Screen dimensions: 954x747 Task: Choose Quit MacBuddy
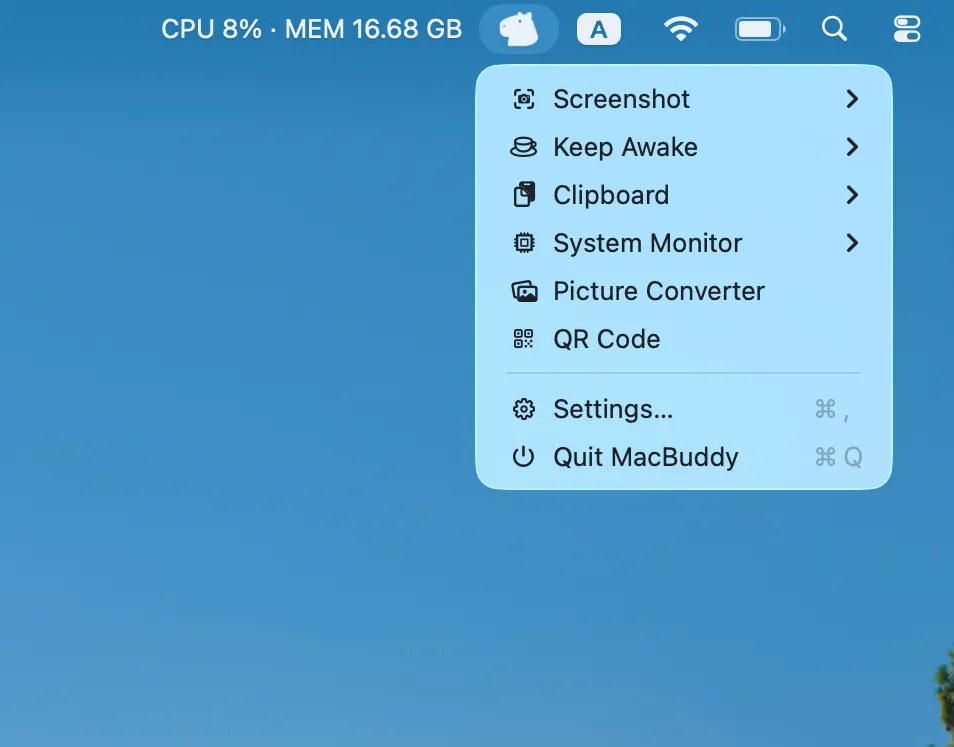684,457
